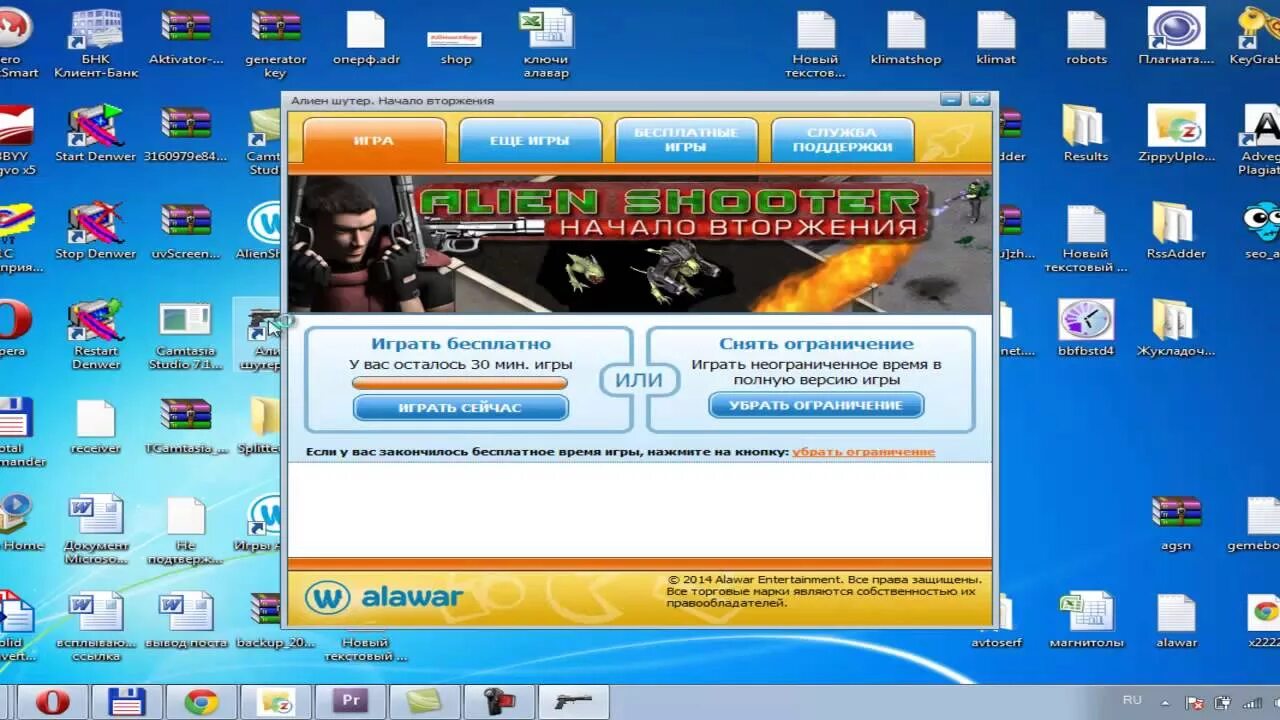Image resolution: width=1280 pixels, height=720 pixels.
Task: Click the Alien Shooter banner image
Action: click(640, 244)
